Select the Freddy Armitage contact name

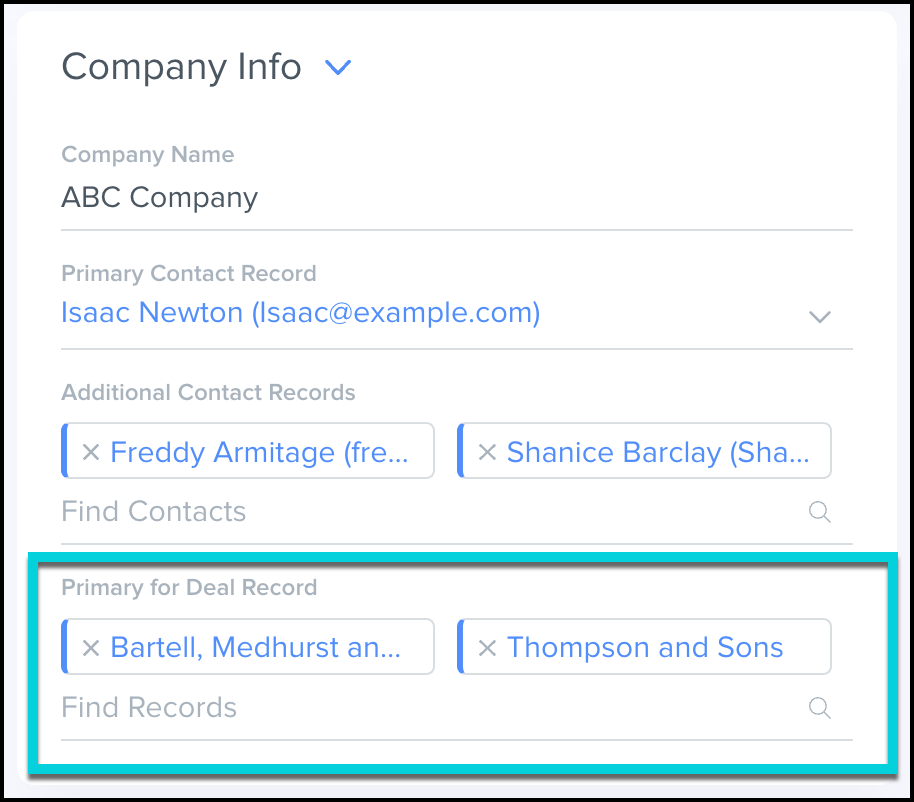click(258, 453)
